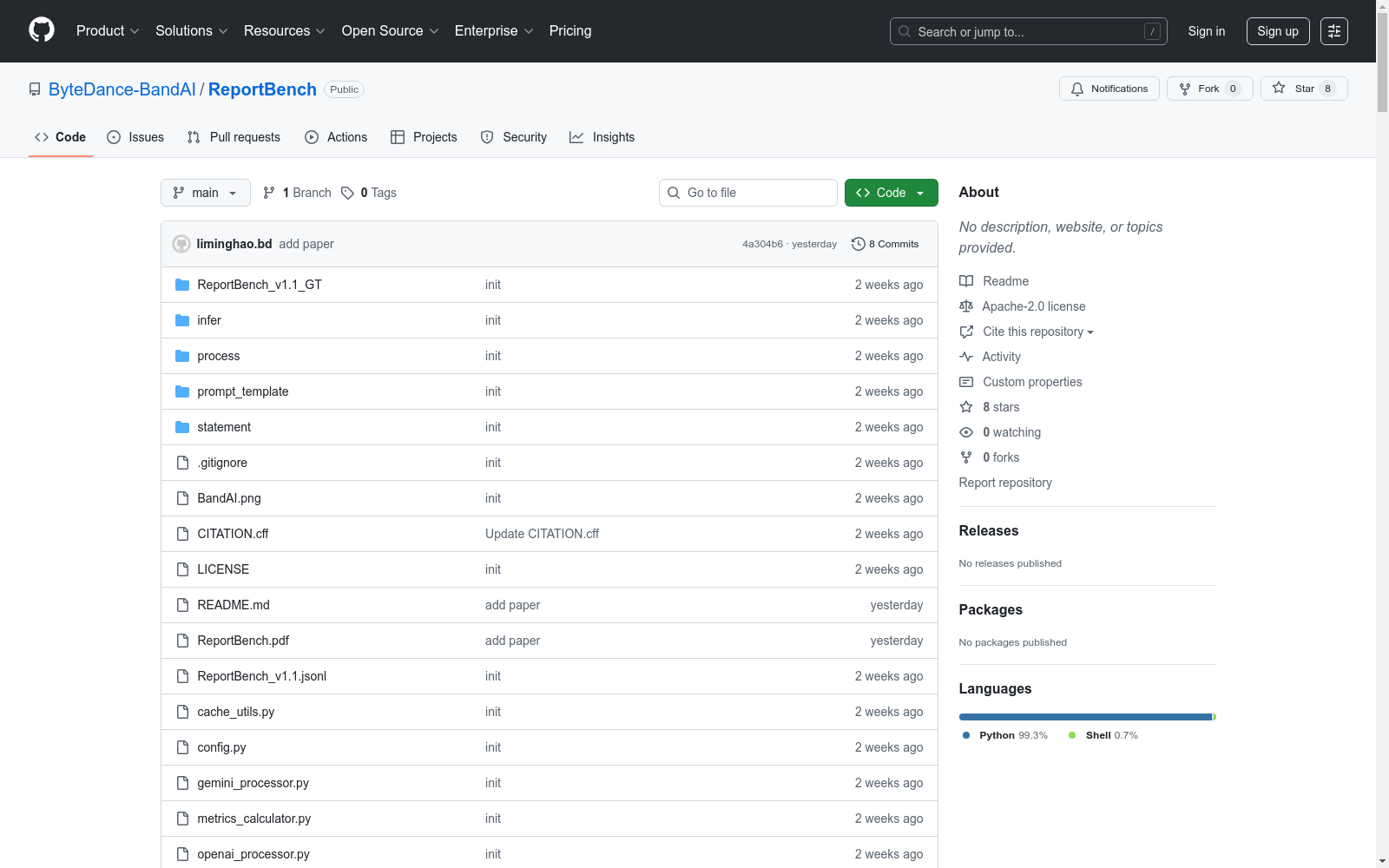Click the metrics_calculator.py file icon
Viewport: 1389px width, 868px height.
182,819
